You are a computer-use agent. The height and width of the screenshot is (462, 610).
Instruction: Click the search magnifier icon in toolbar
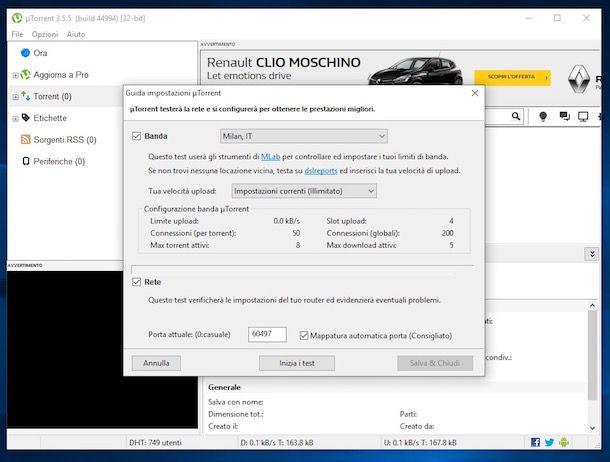pyautogui.click(x=516, y=116)
